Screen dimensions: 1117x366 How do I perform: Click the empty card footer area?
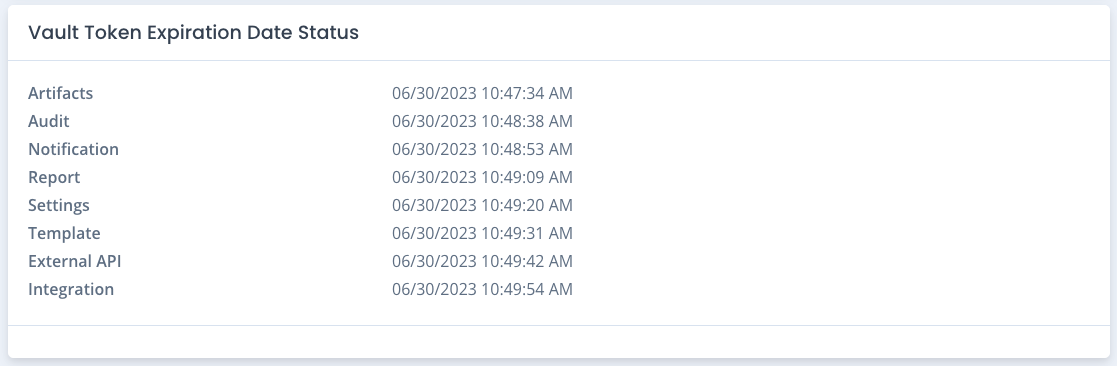pos(558,341)
